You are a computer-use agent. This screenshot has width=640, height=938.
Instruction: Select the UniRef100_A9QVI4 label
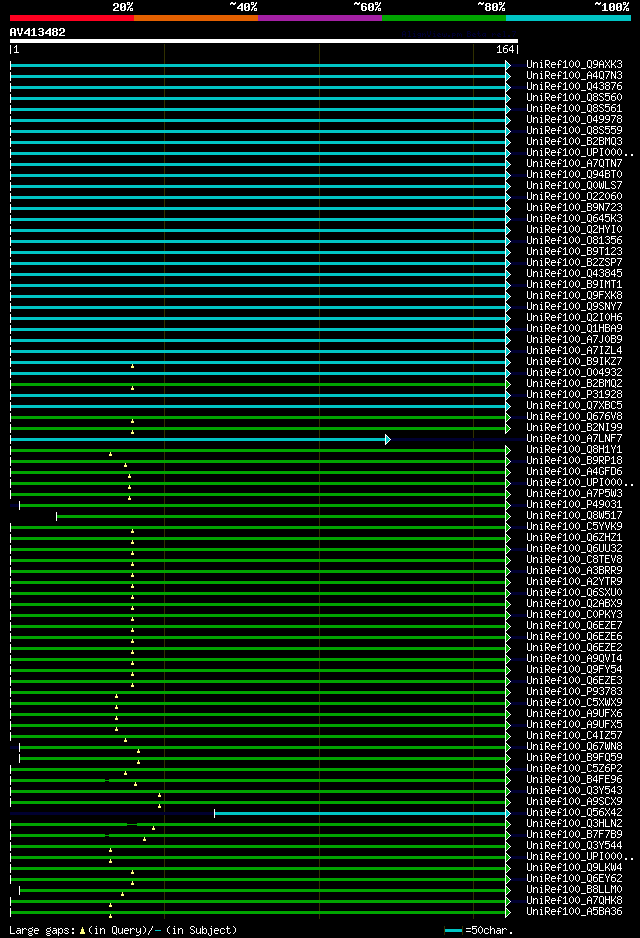[x=574, y=658]
